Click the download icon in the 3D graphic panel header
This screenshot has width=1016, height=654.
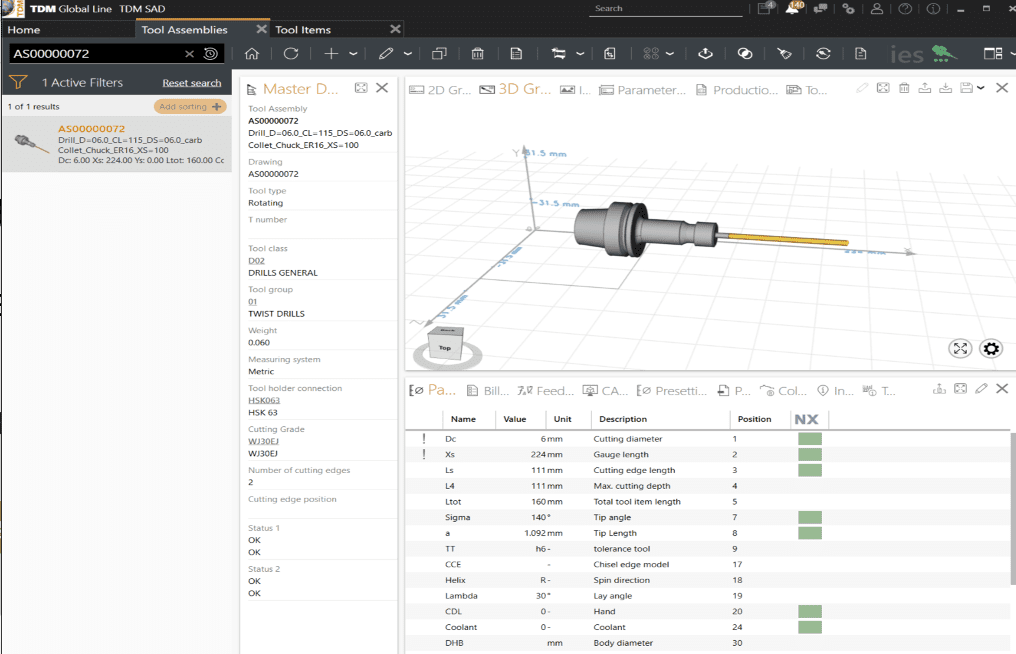tap(945, 88)
